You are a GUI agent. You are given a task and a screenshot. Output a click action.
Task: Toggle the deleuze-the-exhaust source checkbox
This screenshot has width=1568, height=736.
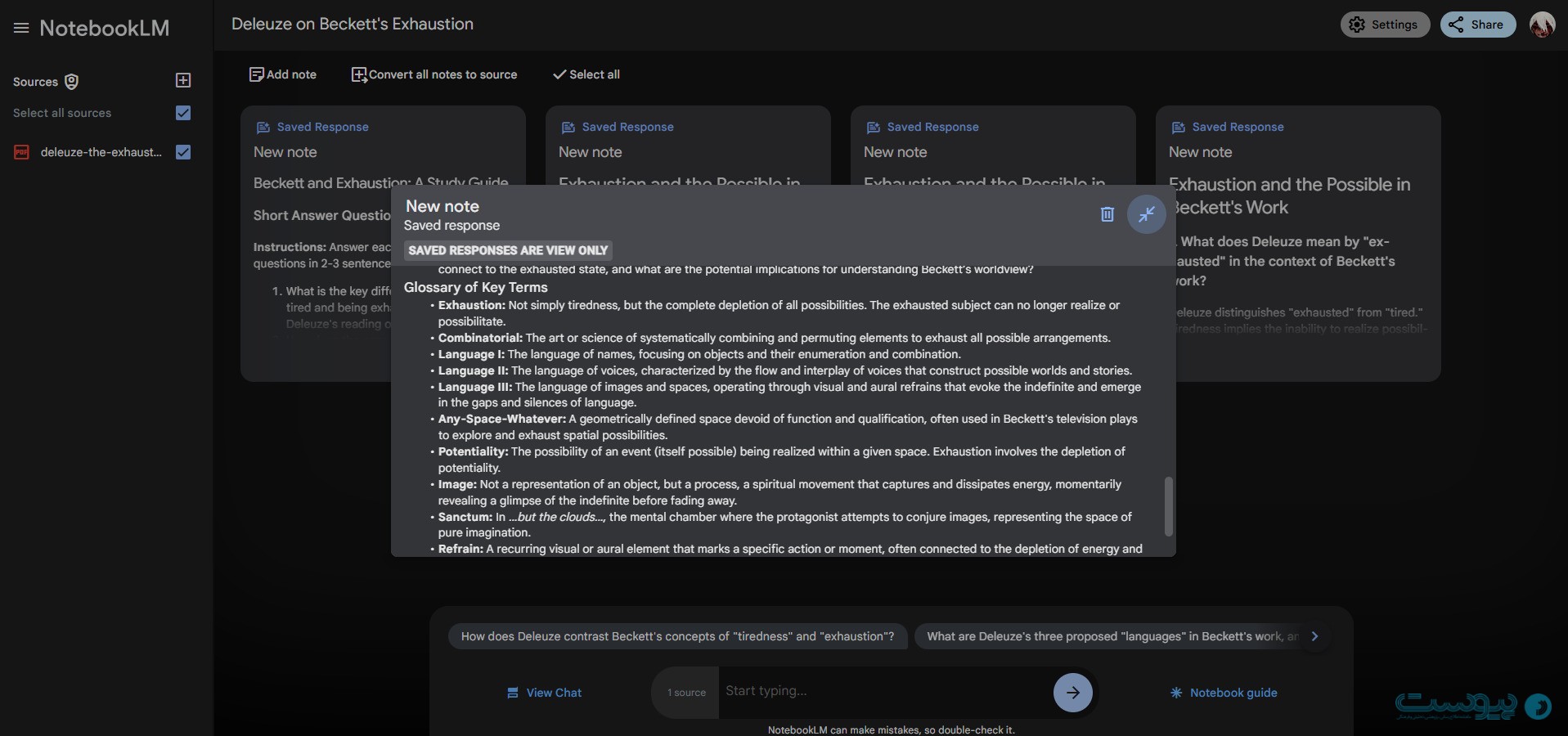click(x=183, y=152)
